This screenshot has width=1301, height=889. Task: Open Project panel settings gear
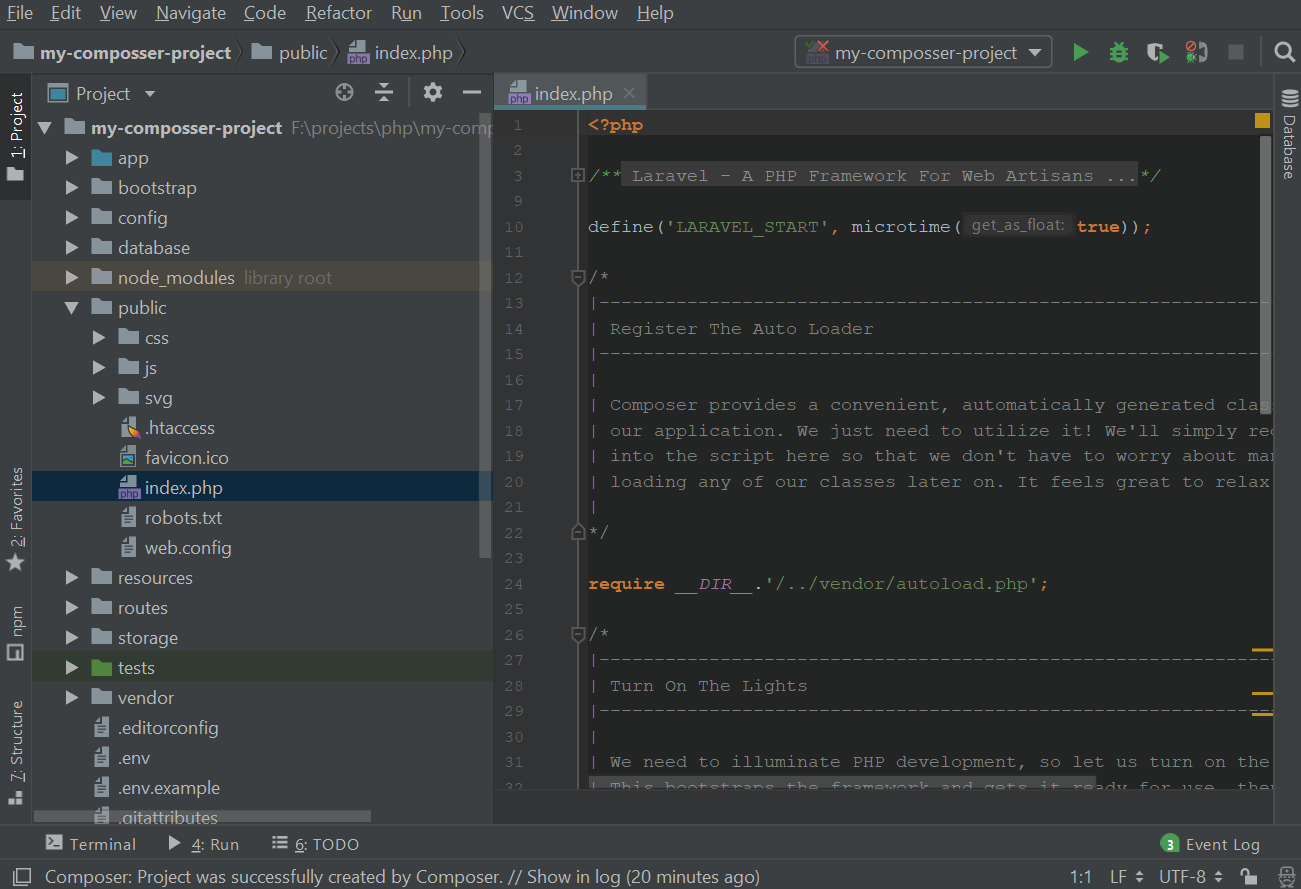click(432, 93)
